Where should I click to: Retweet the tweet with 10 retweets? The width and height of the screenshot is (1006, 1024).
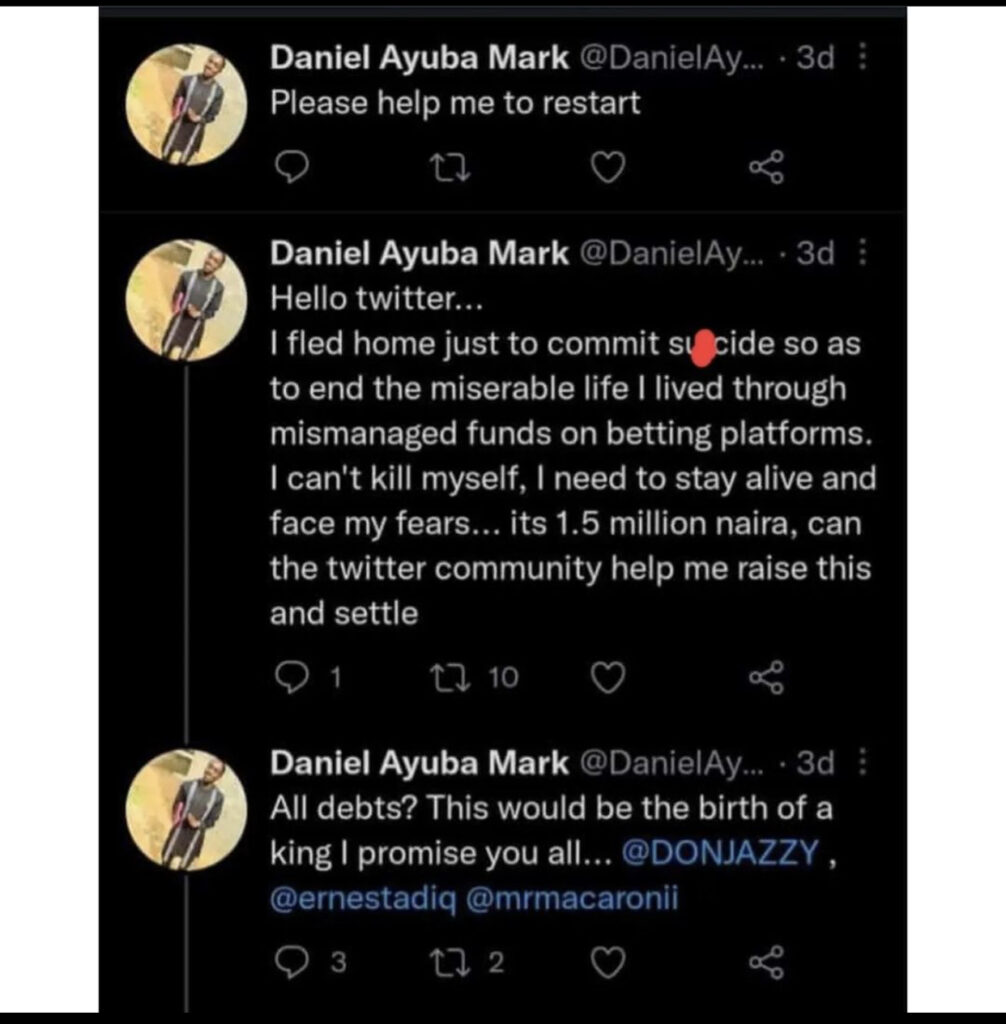click(445, 679)
